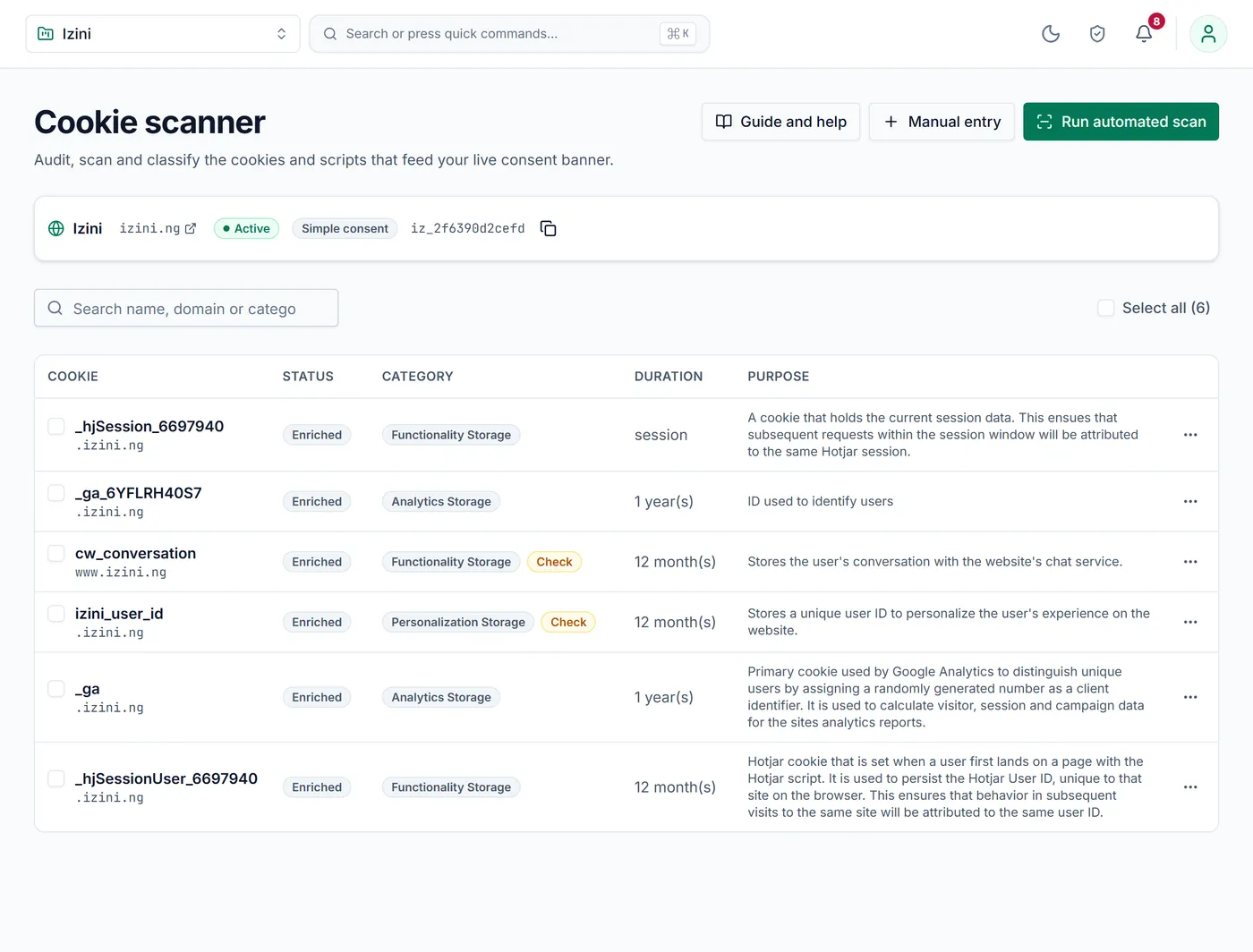Open row actions for _ga_6YFLRH40S7
Image resolution: width=1253 pixels, height=952 pixels.
1190,502
